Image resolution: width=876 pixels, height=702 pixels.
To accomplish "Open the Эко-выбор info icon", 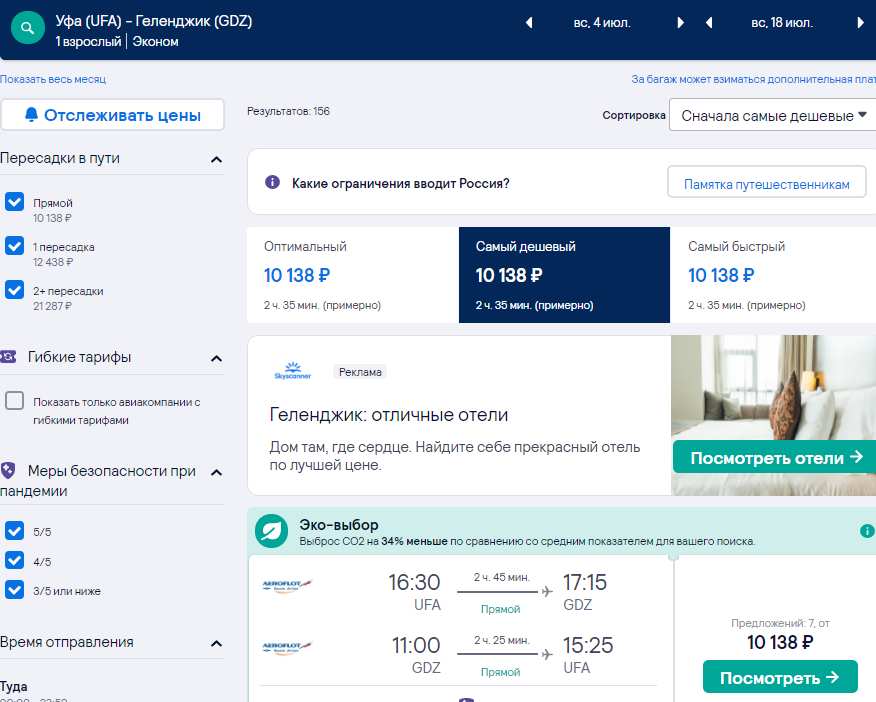I will tap(867, 531).
